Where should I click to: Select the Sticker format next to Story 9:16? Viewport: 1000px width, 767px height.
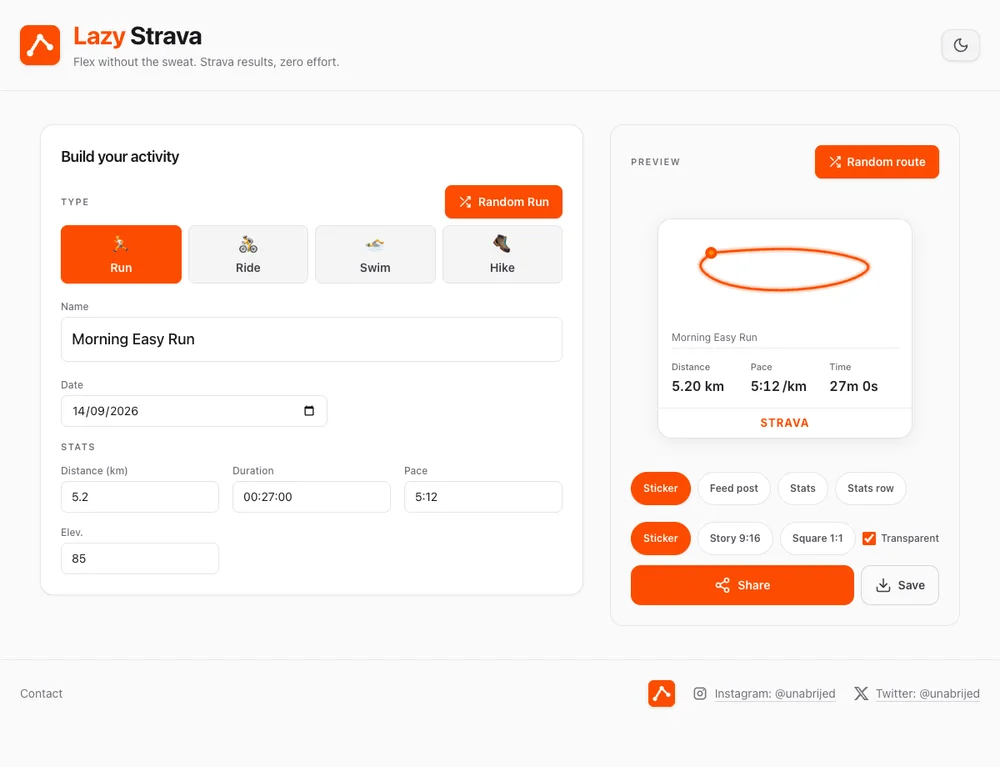pyautogui.click(x=660, y=538)
